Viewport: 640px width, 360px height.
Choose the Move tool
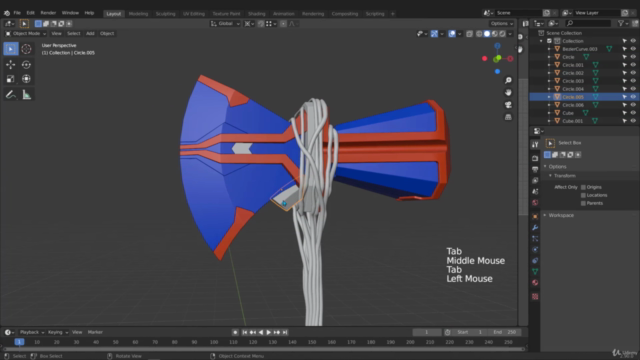[x=11, y=64]
